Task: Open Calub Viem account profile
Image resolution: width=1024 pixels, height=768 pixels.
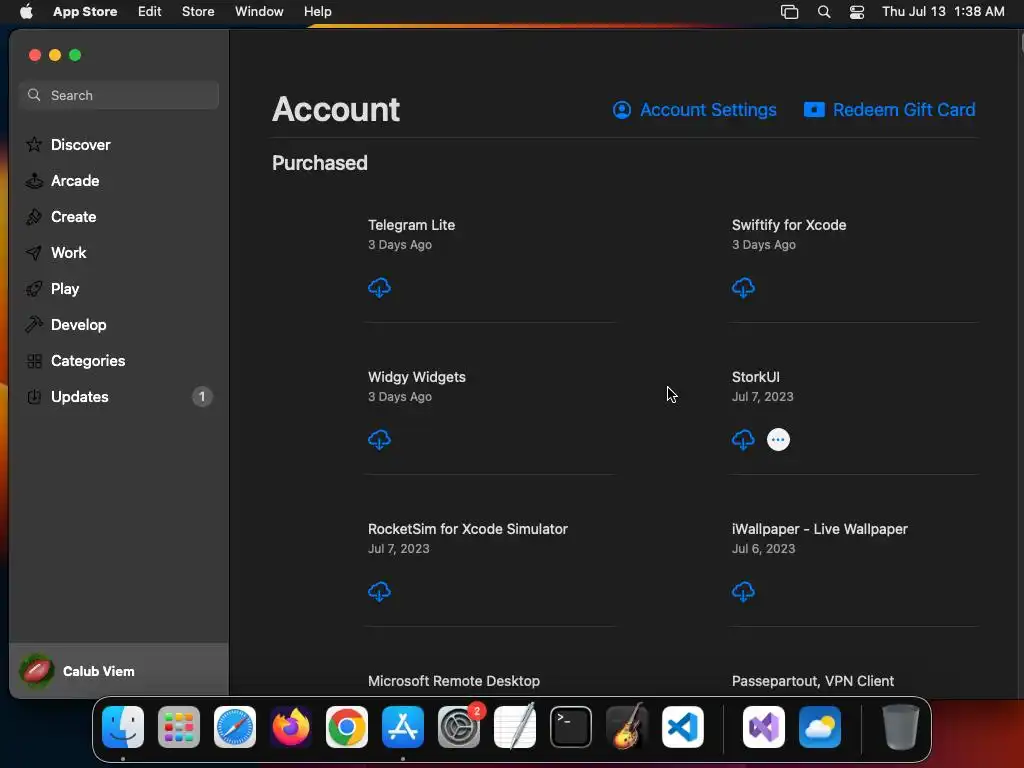Action: pyautogui.click(x=119, y=671)
